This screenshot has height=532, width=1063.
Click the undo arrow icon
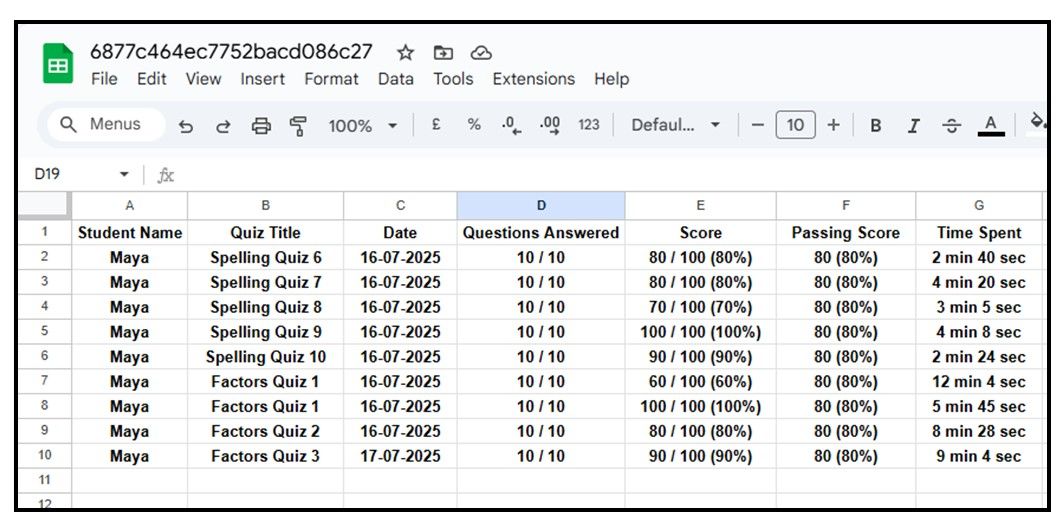186,126
